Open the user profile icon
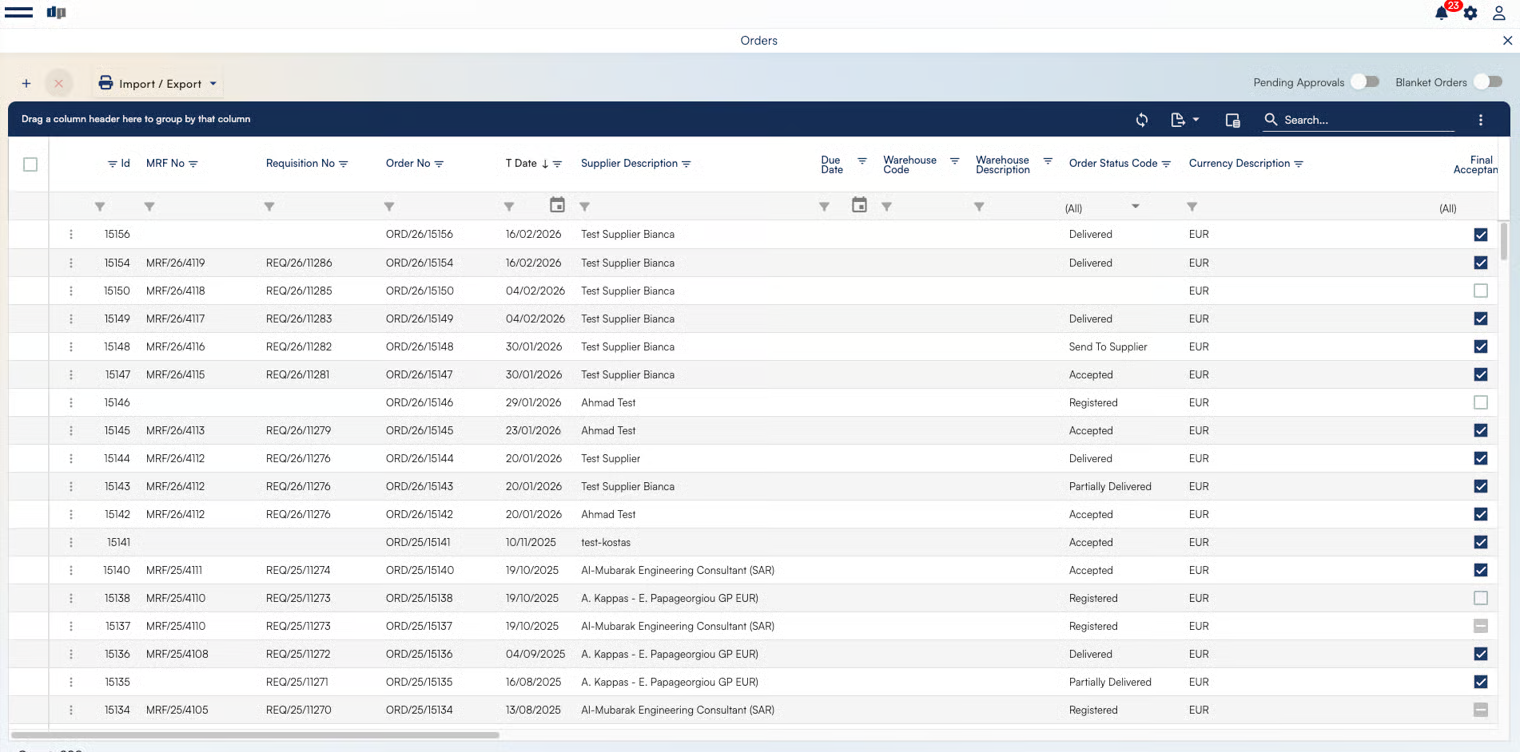Image resolution: width=1520 pixels, height=752 pixels. click(1499, 13)
